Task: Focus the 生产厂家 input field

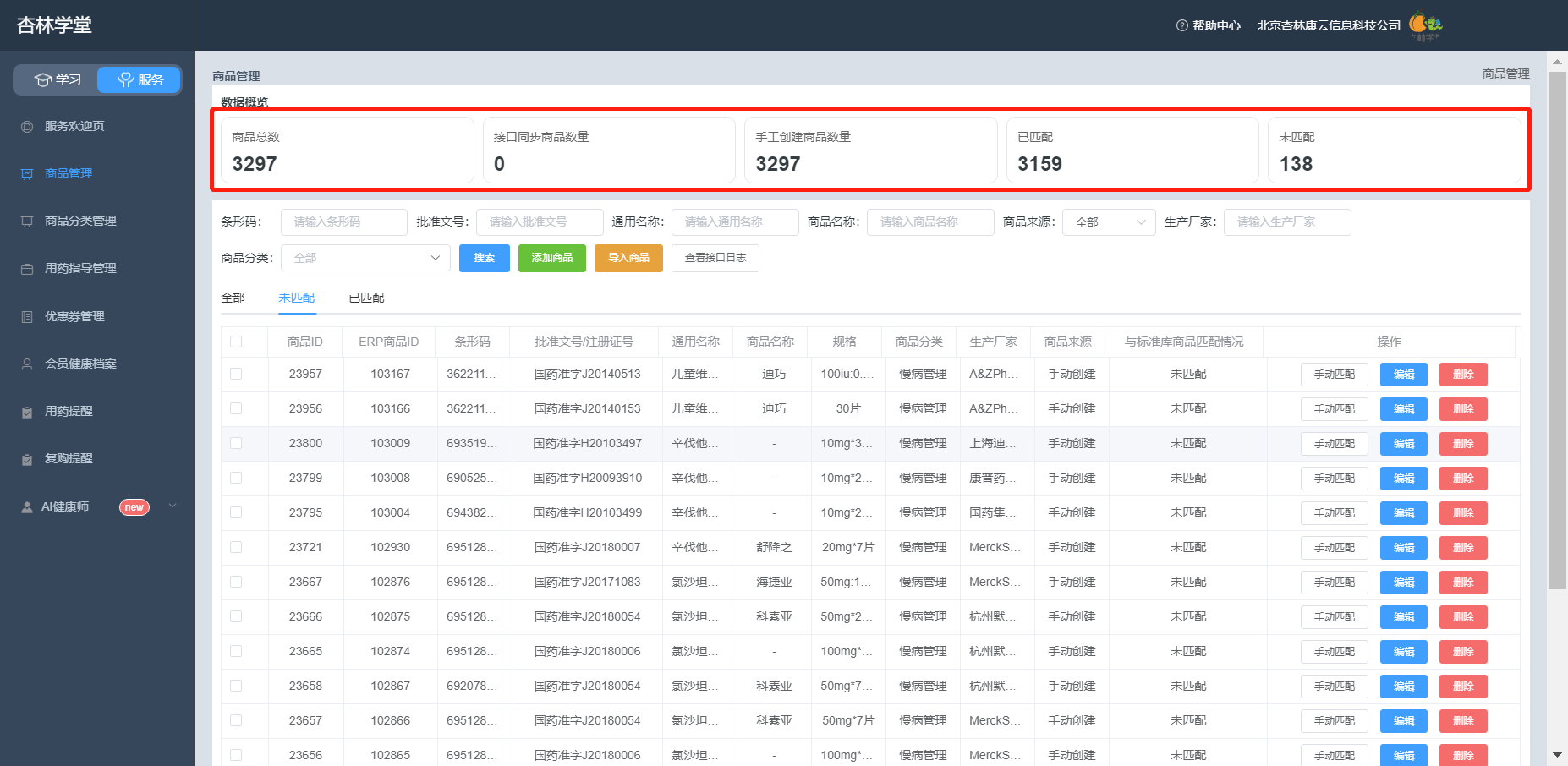Action: (1287, 222)
